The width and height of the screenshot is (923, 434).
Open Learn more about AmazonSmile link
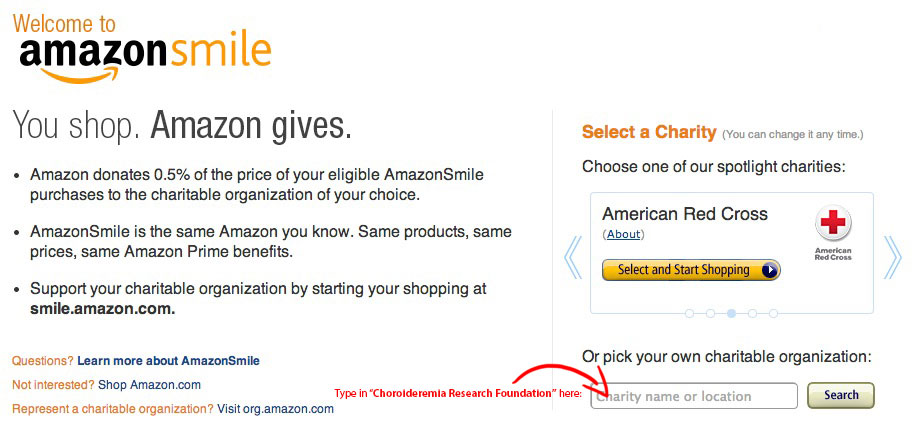pyautogui.click(x=168, y=360)
